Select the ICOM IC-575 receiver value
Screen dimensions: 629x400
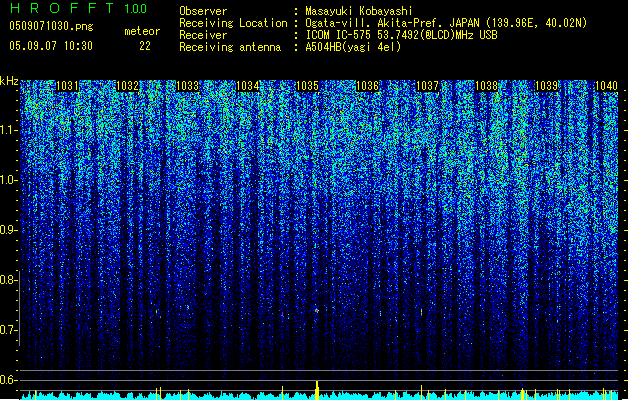(401, 35)
